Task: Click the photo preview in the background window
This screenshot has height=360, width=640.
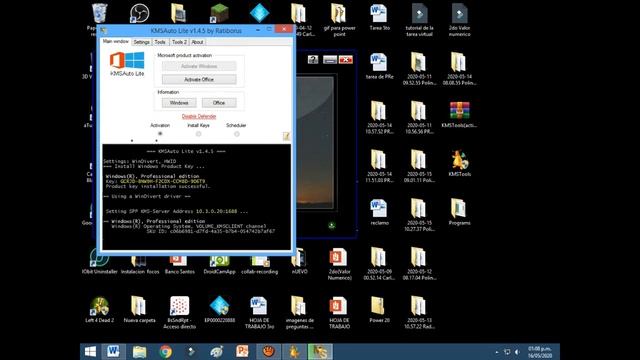Action: point(315,143)
